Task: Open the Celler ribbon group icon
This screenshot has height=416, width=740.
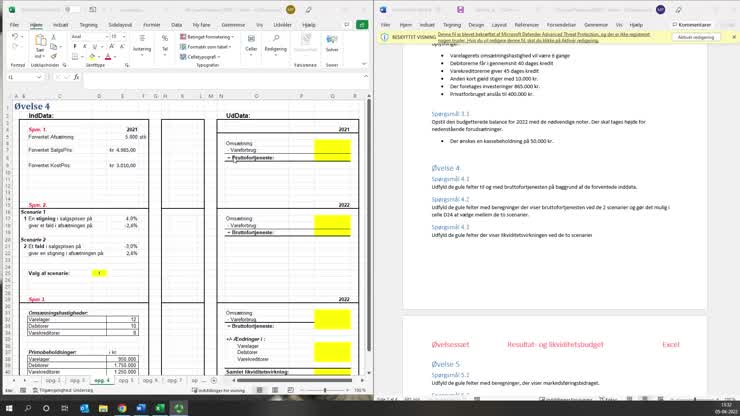Action: click(x=251, y=40)
